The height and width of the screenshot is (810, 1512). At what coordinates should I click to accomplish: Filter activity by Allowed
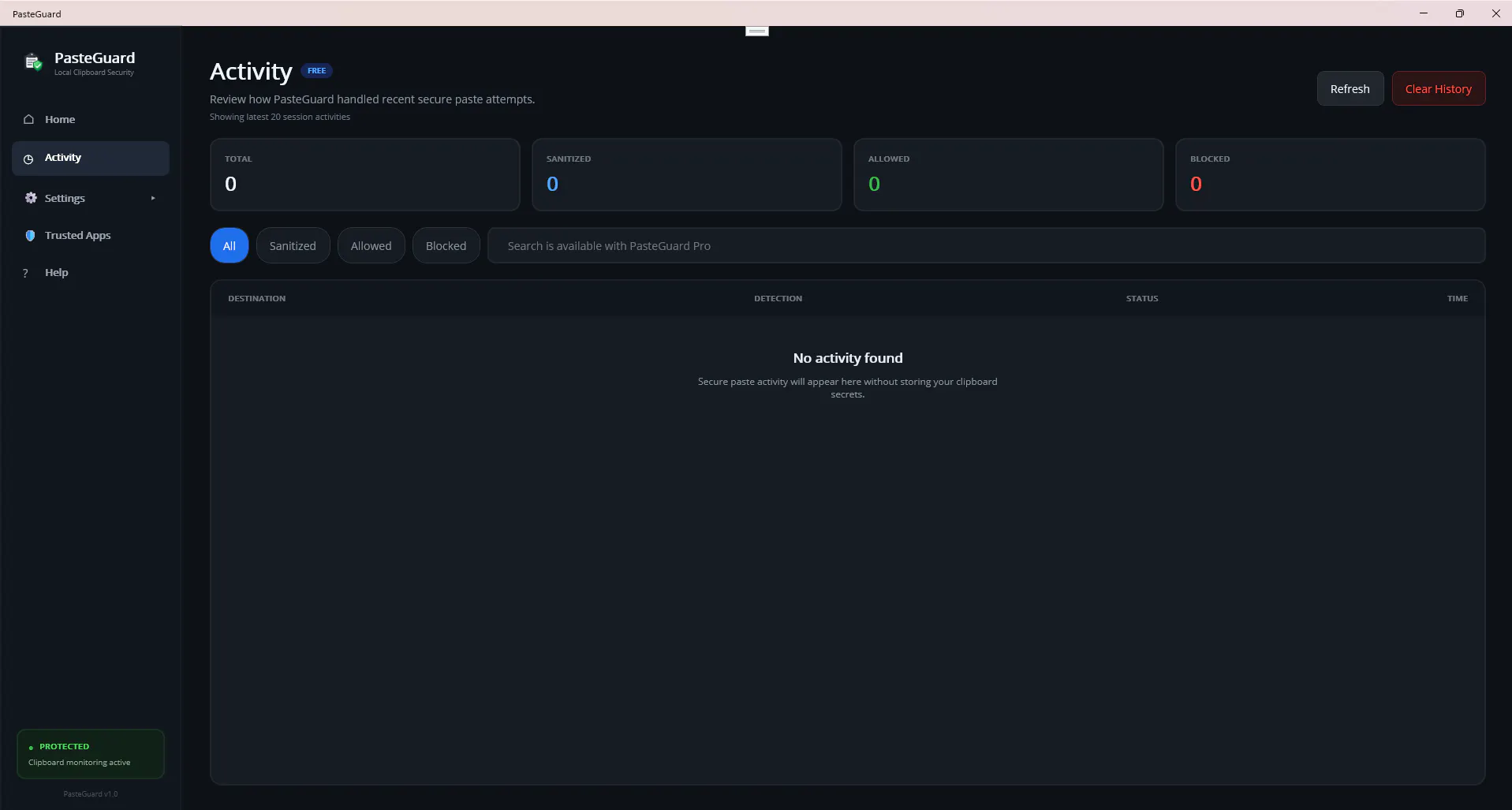371,245
